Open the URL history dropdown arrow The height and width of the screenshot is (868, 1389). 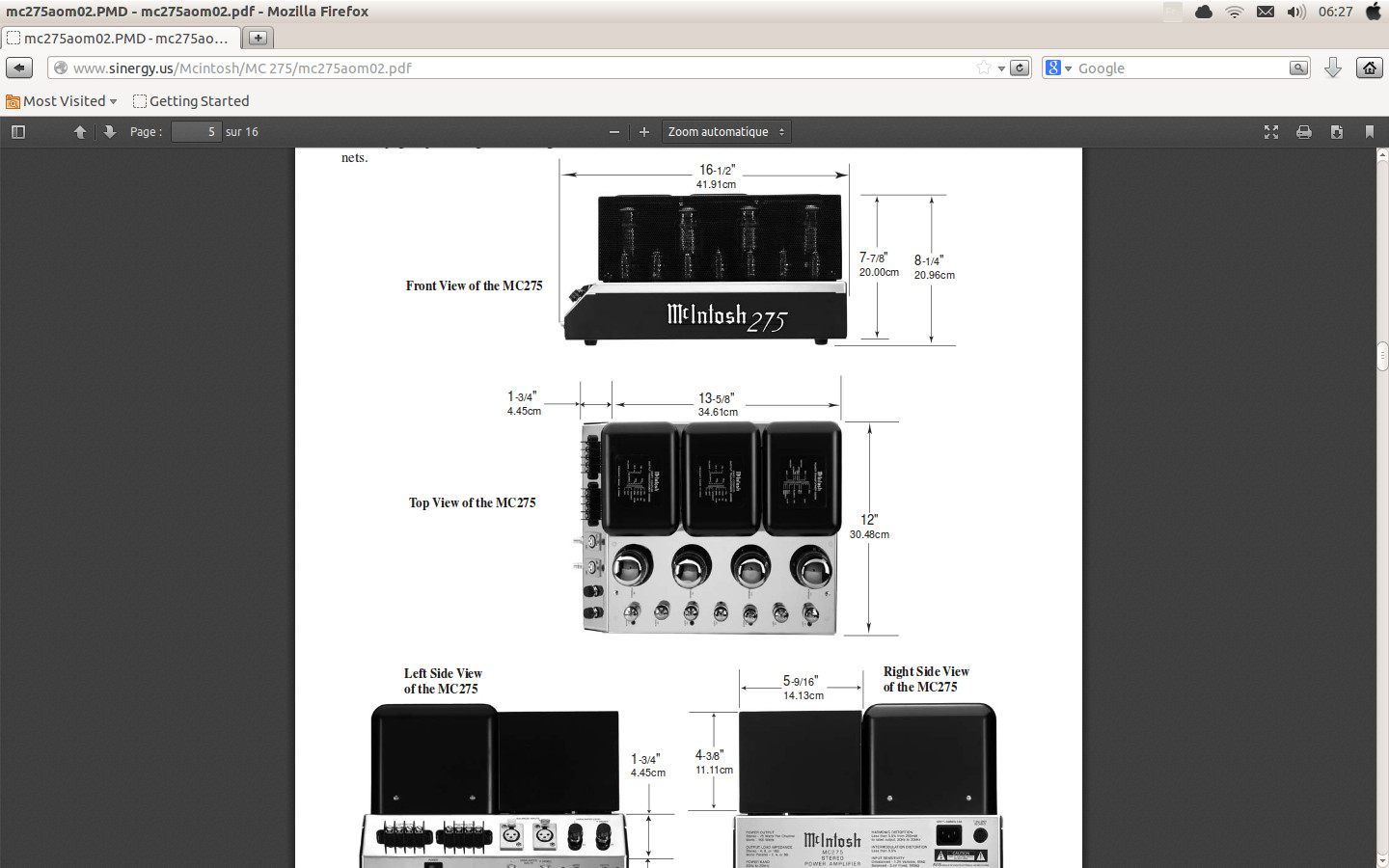(1001, 68)
